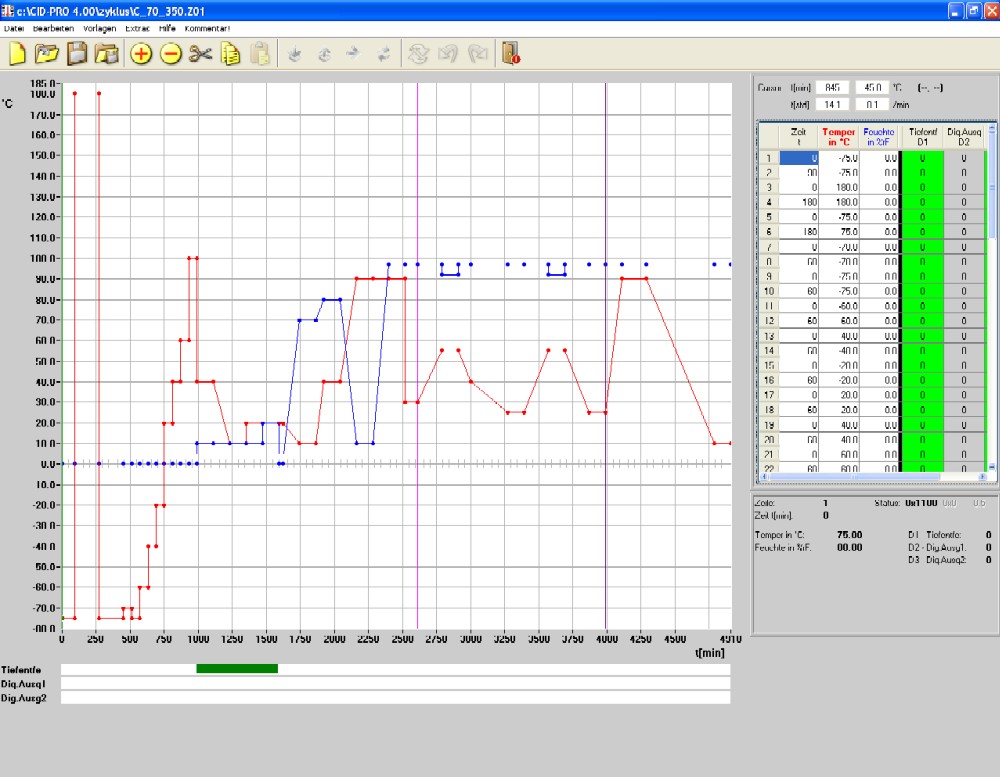
Task: Select the Tiefentf D1 column header
Action: (x=922, y=137)
